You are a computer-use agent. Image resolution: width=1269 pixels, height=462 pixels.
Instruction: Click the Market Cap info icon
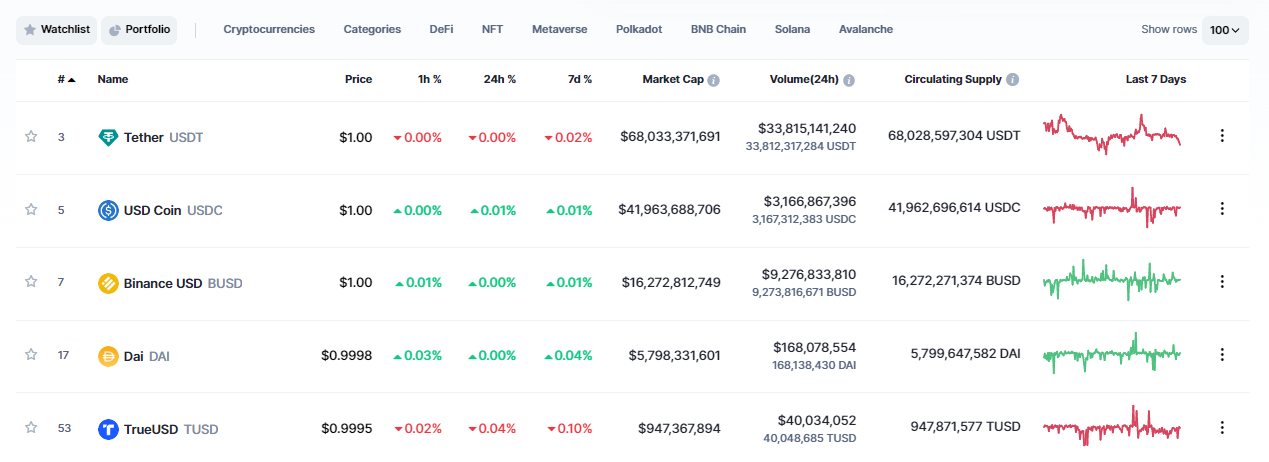pos(713,80)
